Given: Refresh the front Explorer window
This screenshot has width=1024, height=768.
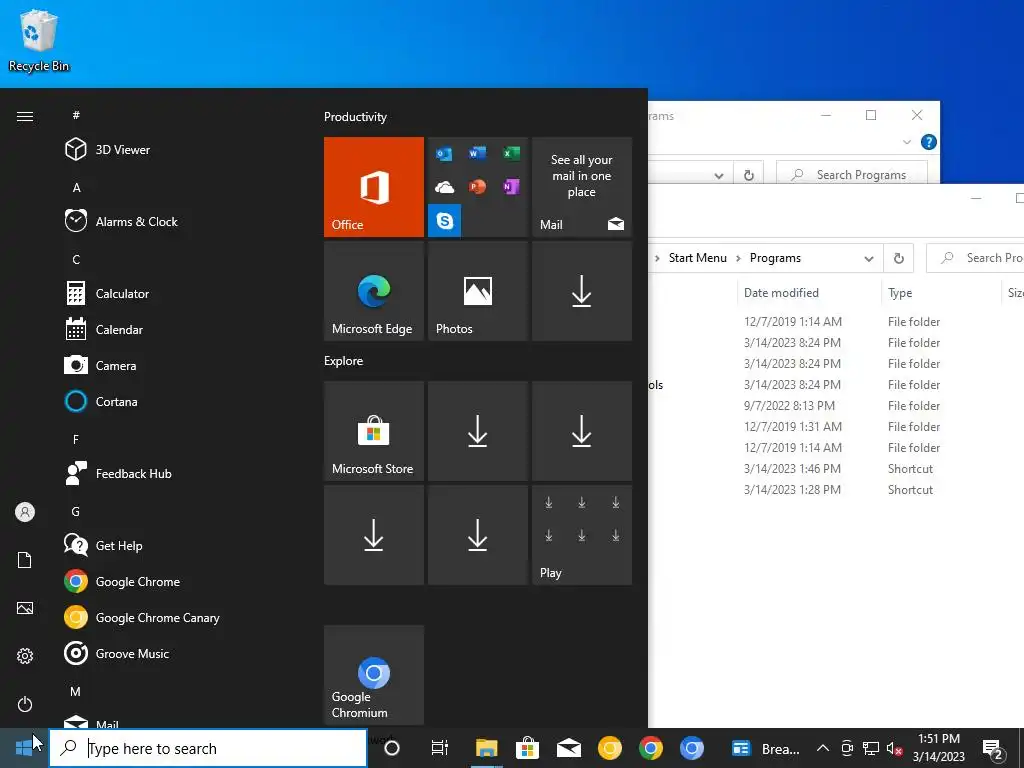Looking at the screenshot, I should click(899, 259).
